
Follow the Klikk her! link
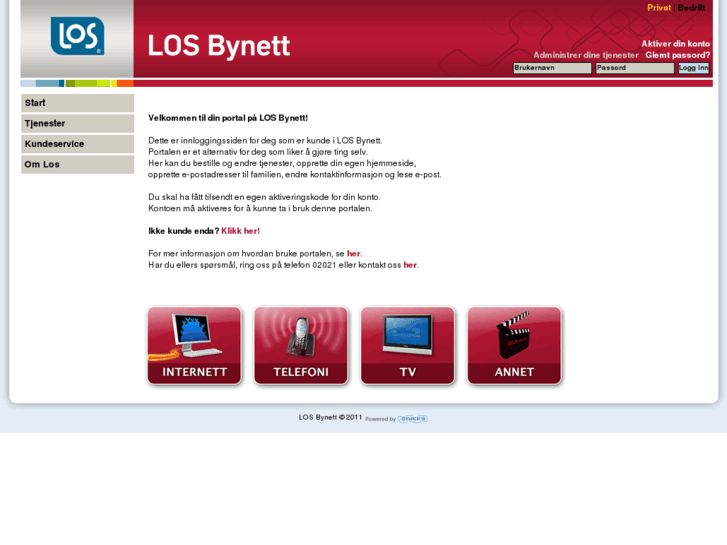tap(241, 231)
